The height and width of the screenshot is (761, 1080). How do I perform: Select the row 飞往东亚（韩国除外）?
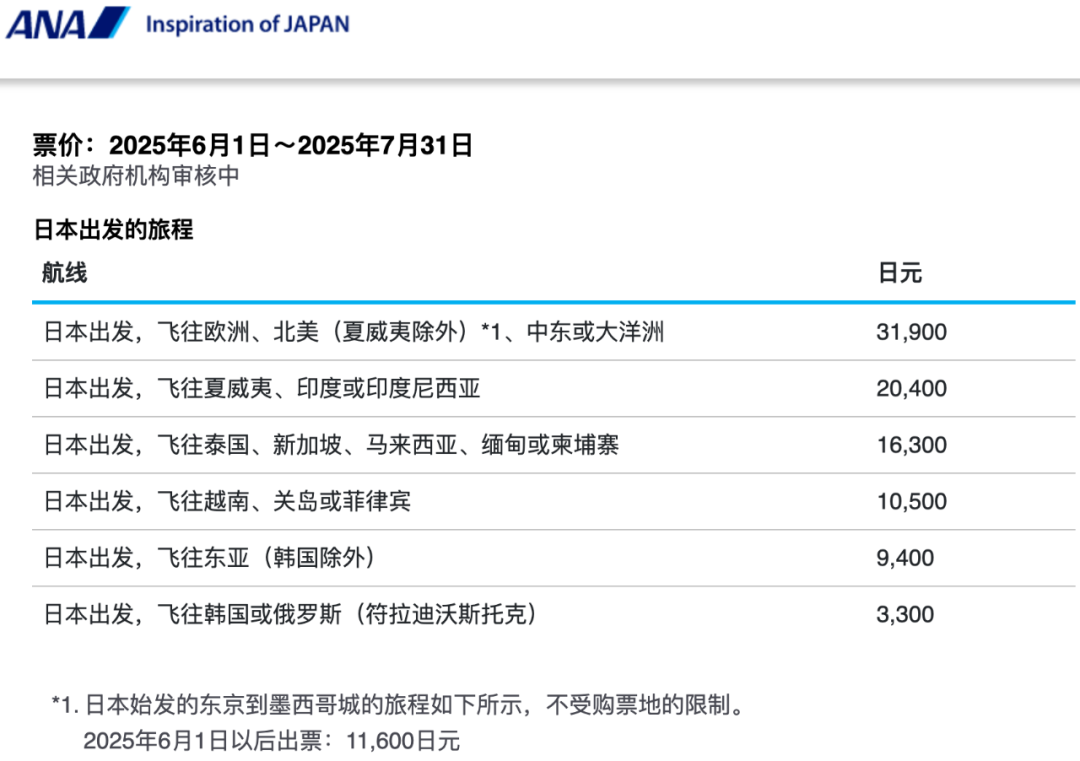click(553, 558)
